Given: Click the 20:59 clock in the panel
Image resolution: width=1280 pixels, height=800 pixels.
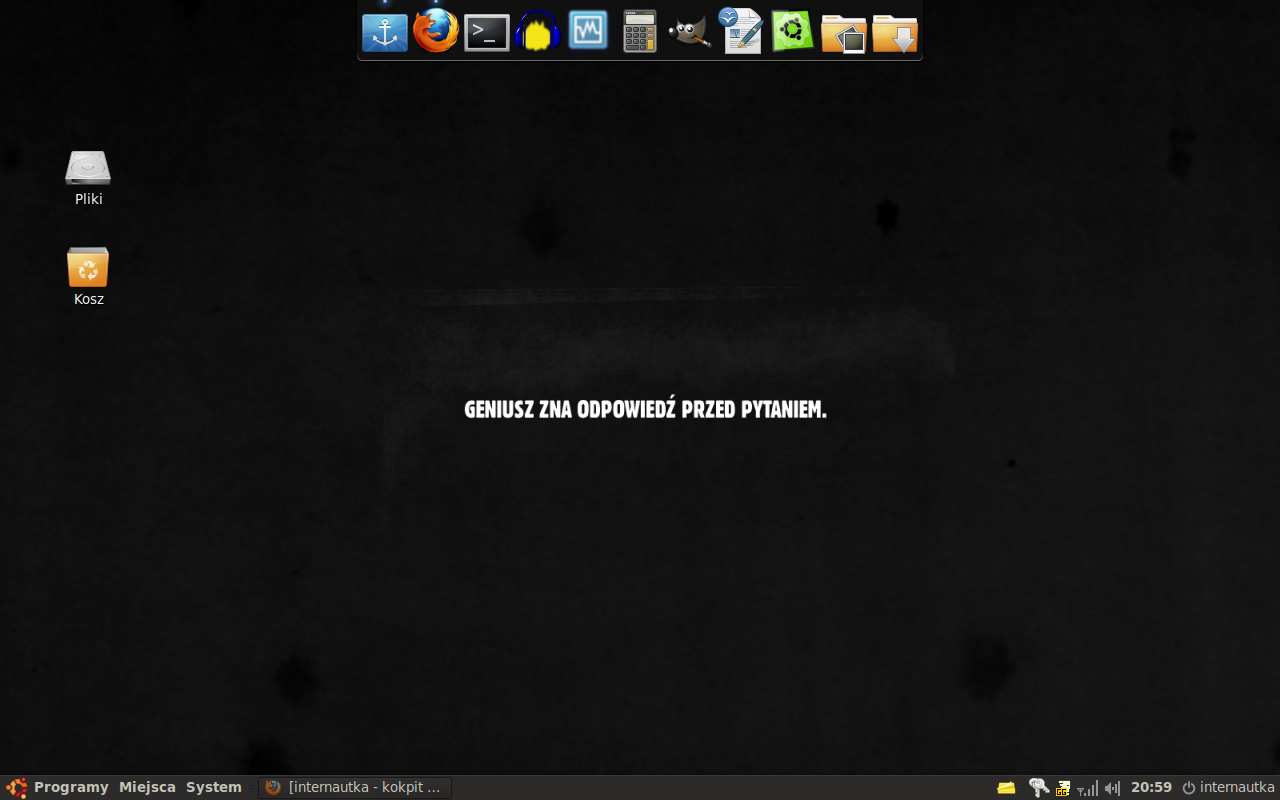Looking at the screenshot, I should pyautogui.click(x=1151, y=788).
